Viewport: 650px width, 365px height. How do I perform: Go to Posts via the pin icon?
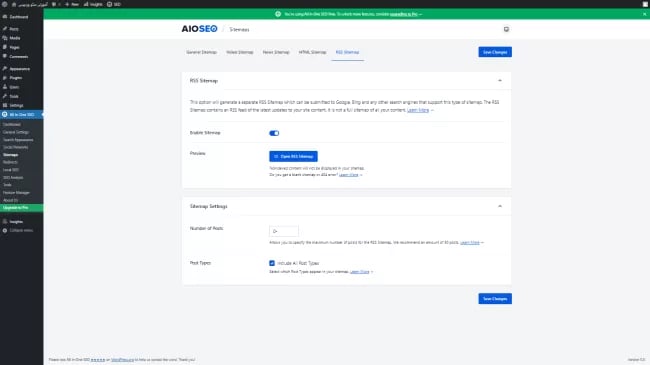click(x=5, y=29)
